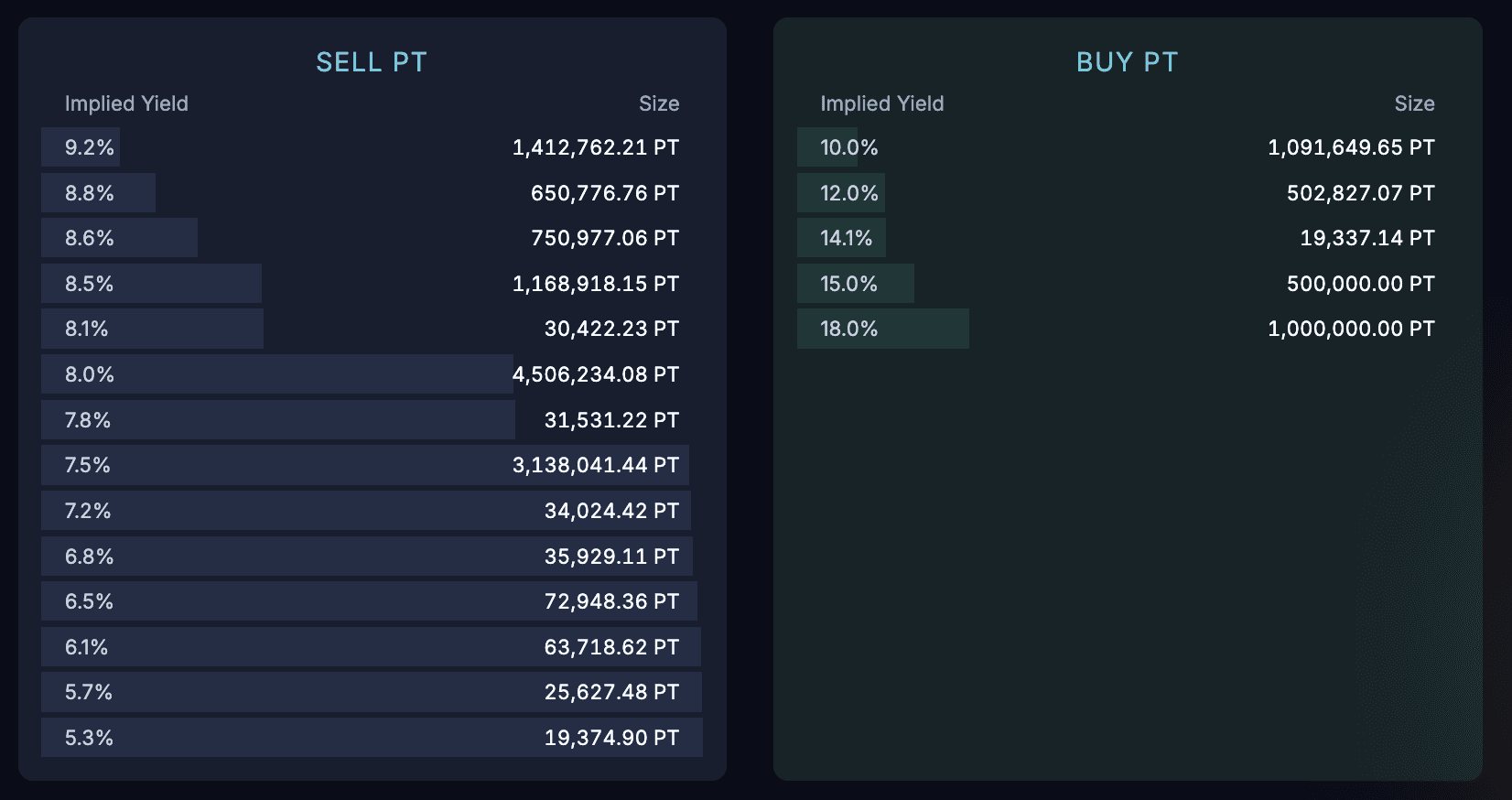
Task: Select the 10.0% buy order row
Action: coord(848,147)
